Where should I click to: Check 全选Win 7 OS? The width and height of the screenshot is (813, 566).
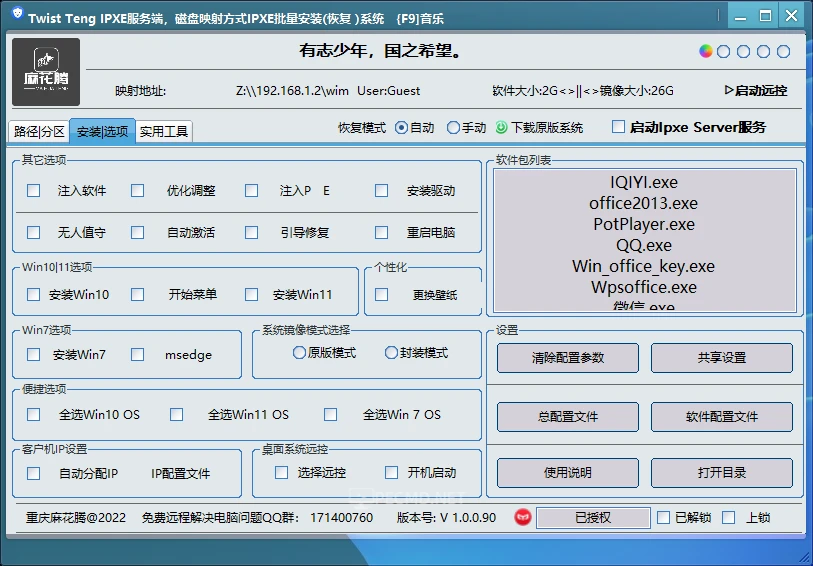pos(330,415)
